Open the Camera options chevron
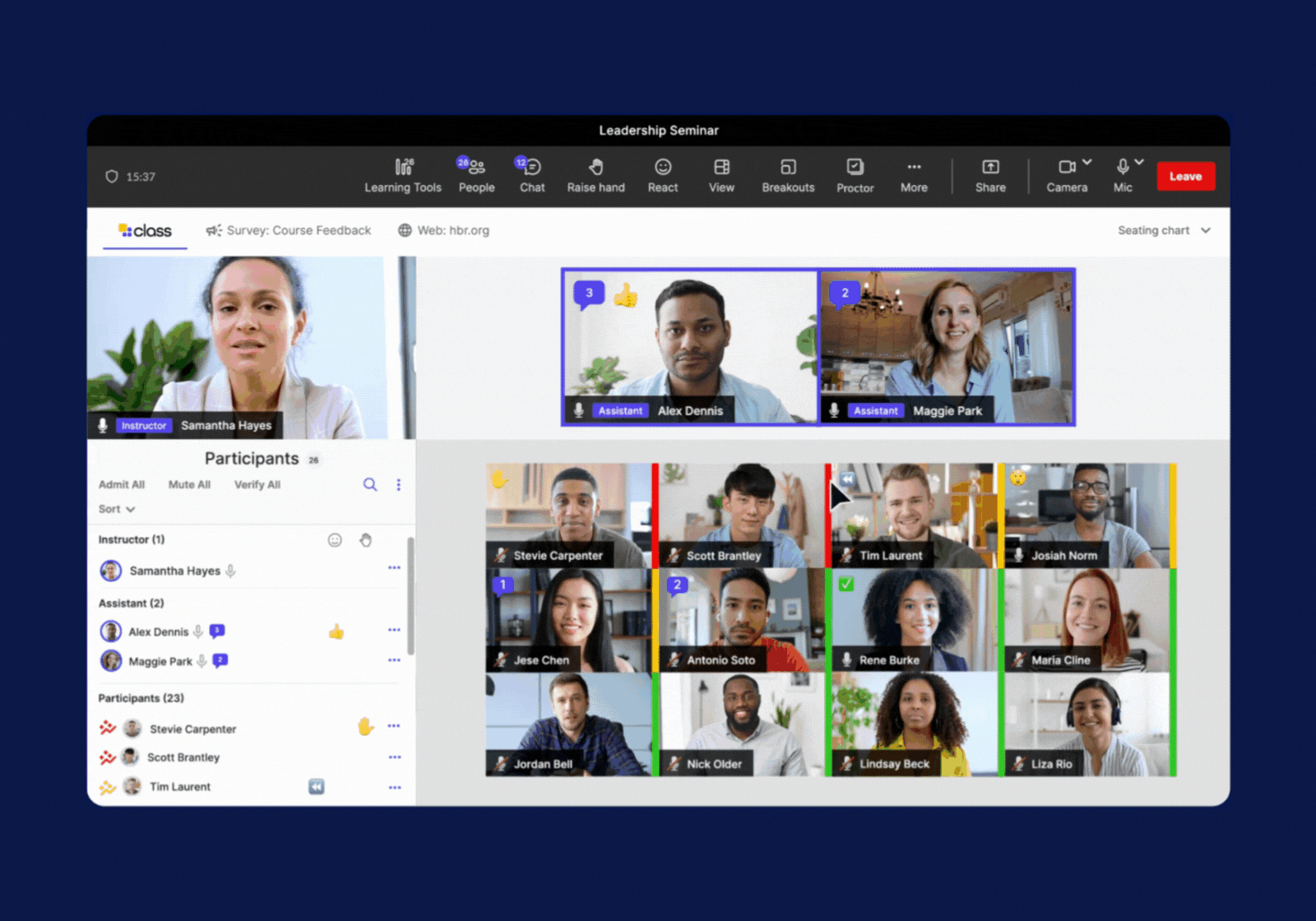Screen dimensions: 1316x921 [1087, 162]
